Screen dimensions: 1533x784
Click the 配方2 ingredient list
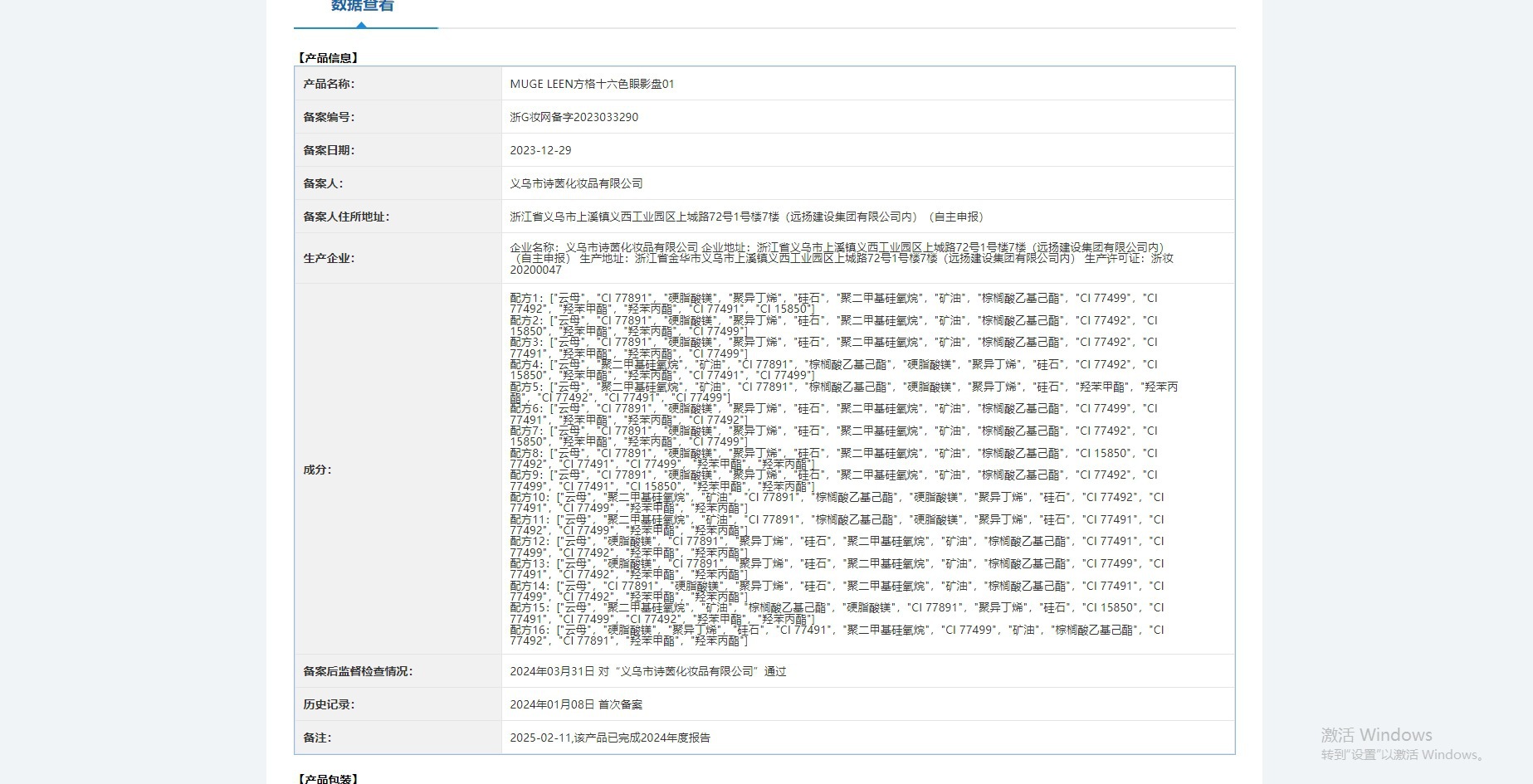(x=833, y=325)
